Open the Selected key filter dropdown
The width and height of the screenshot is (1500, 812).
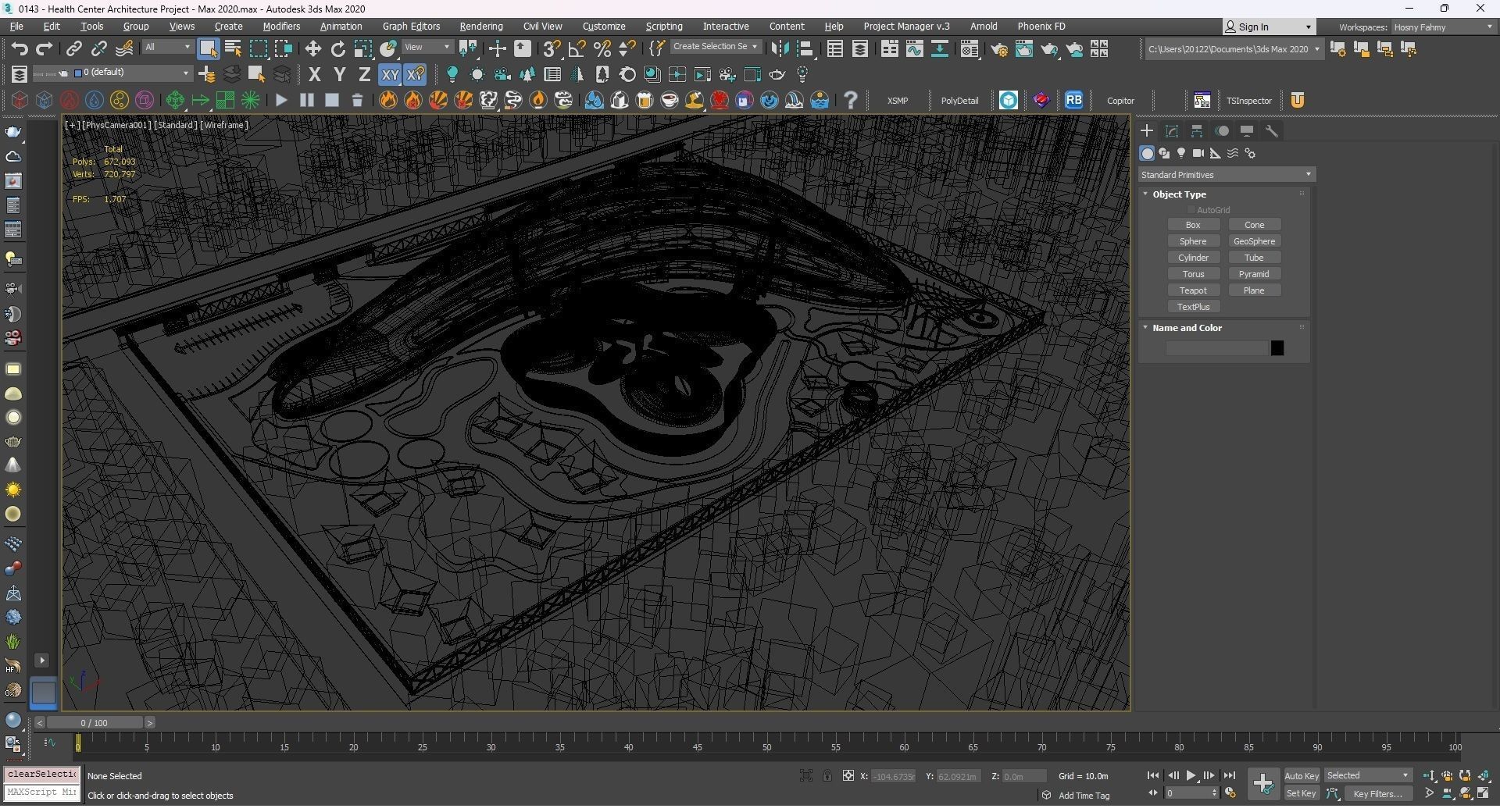pyautogui.click(x=1368, y=776)
